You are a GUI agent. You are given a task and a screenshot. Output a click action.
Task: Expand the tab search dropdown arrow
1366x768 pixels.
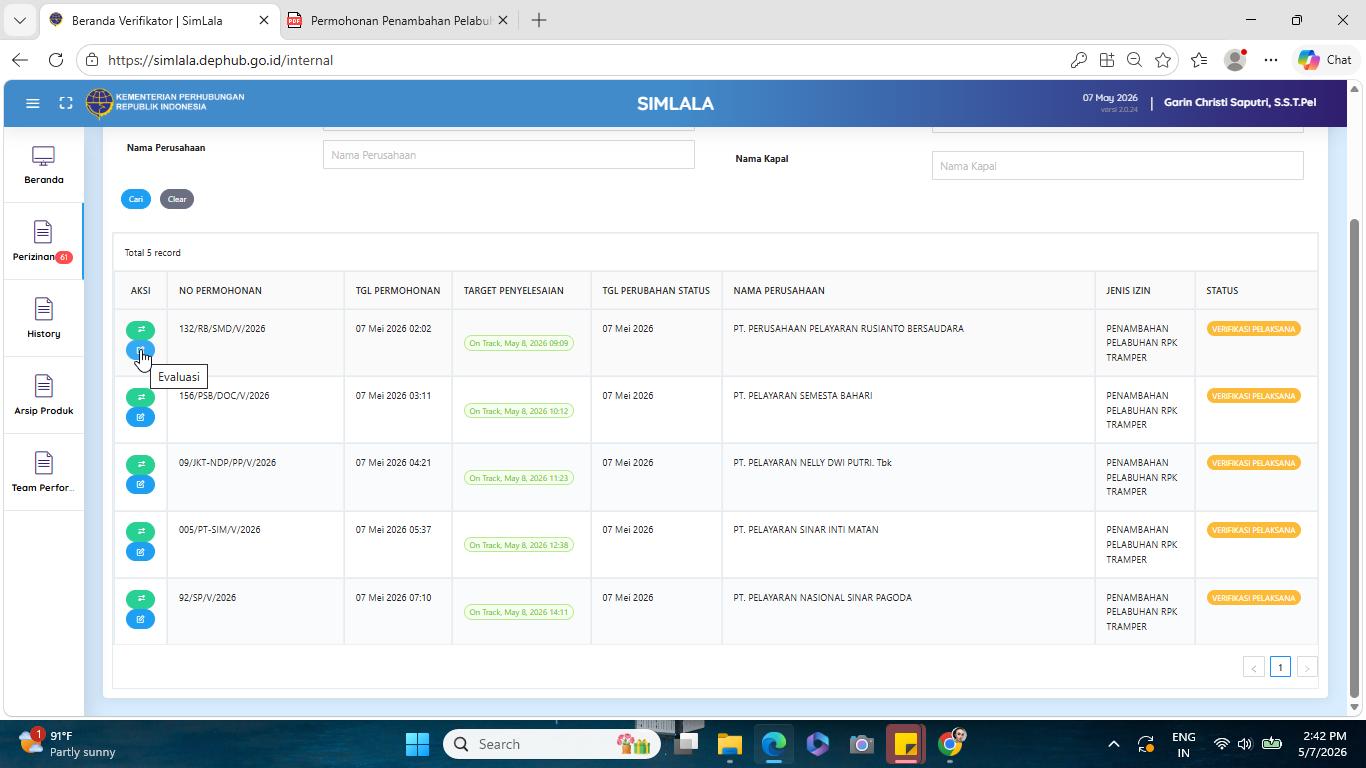click(x=19, y=20)
